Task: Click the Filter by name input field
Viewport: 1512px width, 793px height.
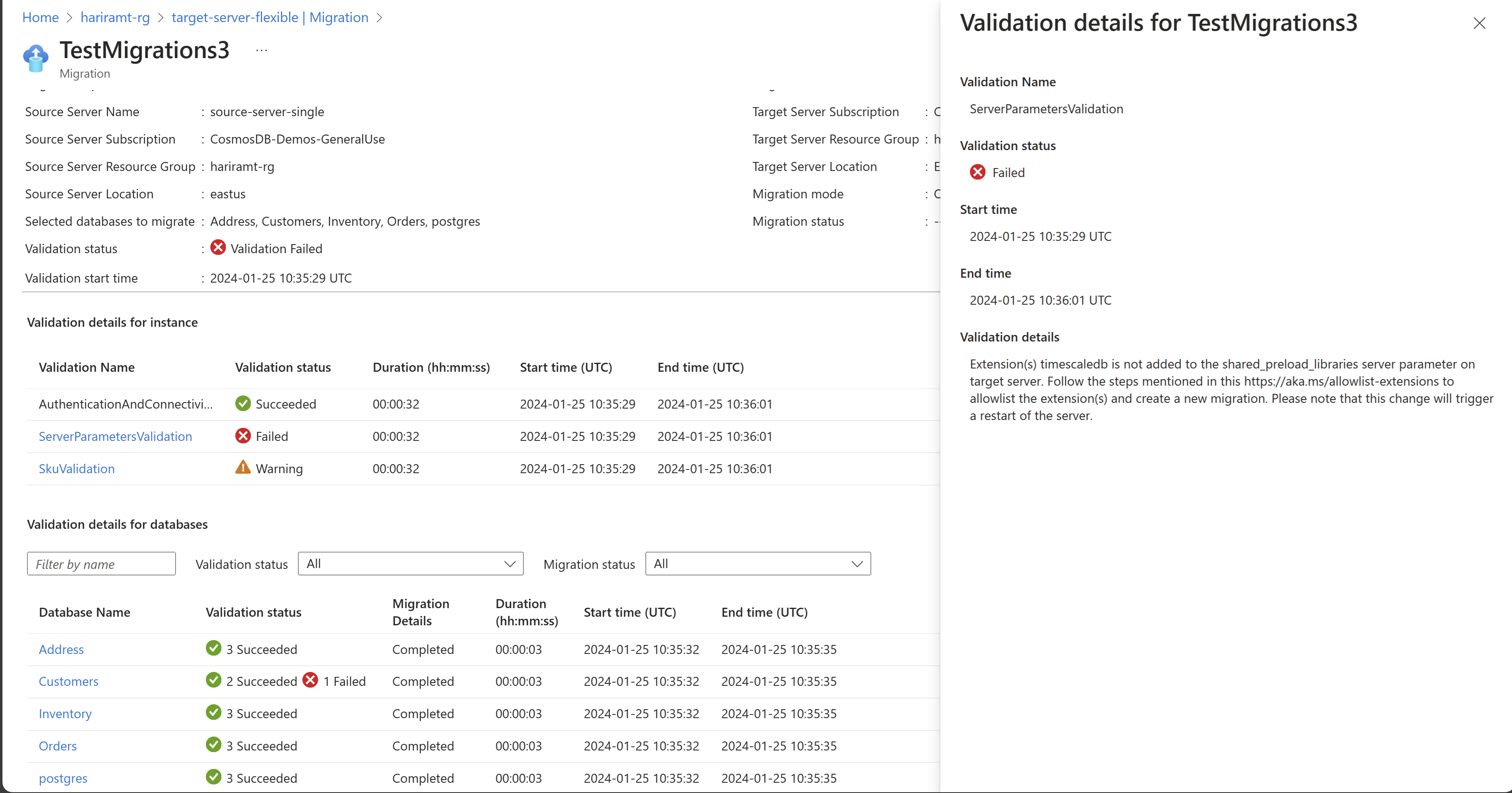Action: 101,564
